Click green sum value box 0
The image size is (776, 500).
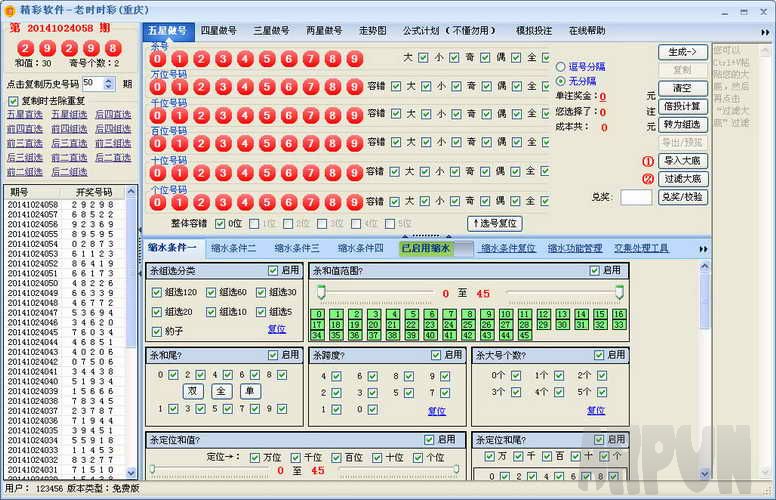(317, 314)
